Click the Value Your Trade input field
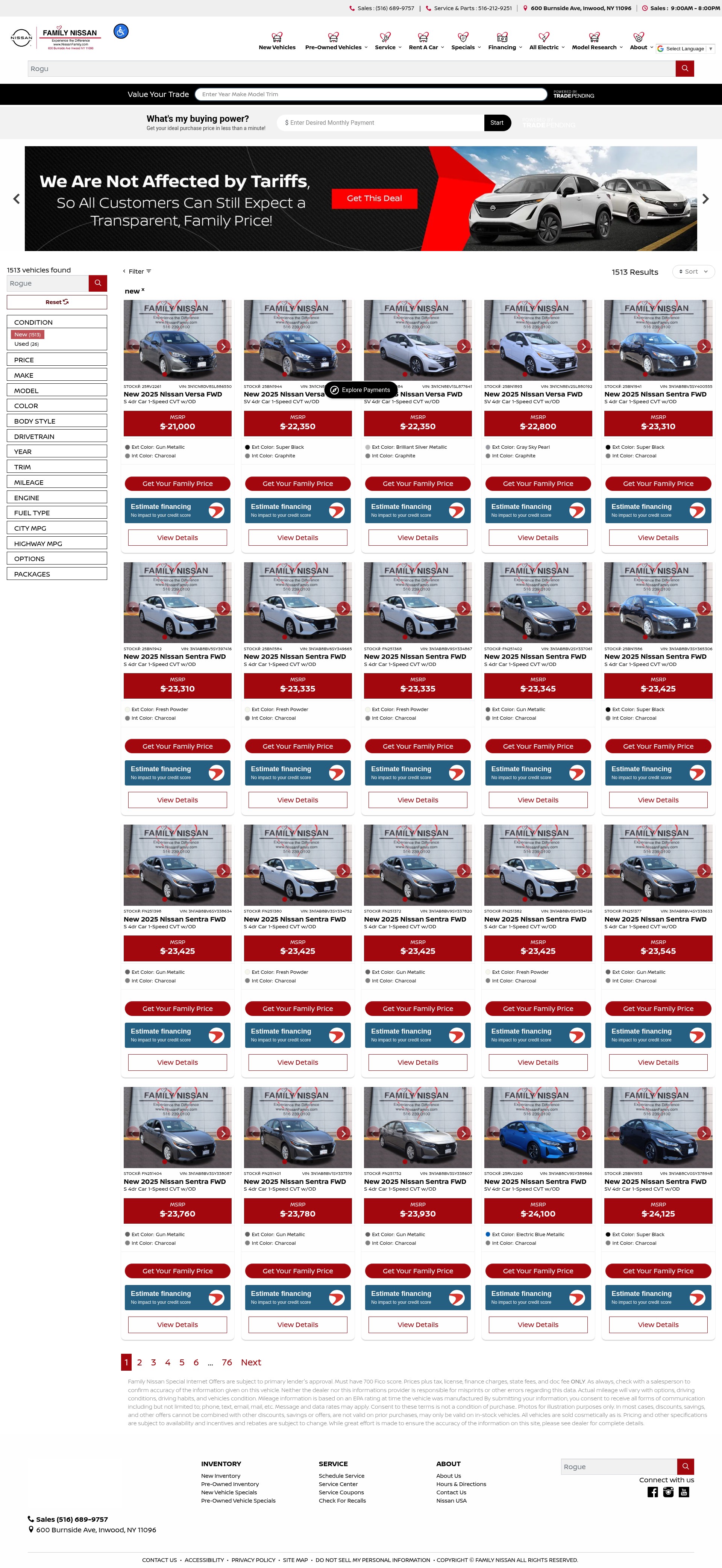The width and height of the screenshot is (722, 1568). [x=371, y=94]
